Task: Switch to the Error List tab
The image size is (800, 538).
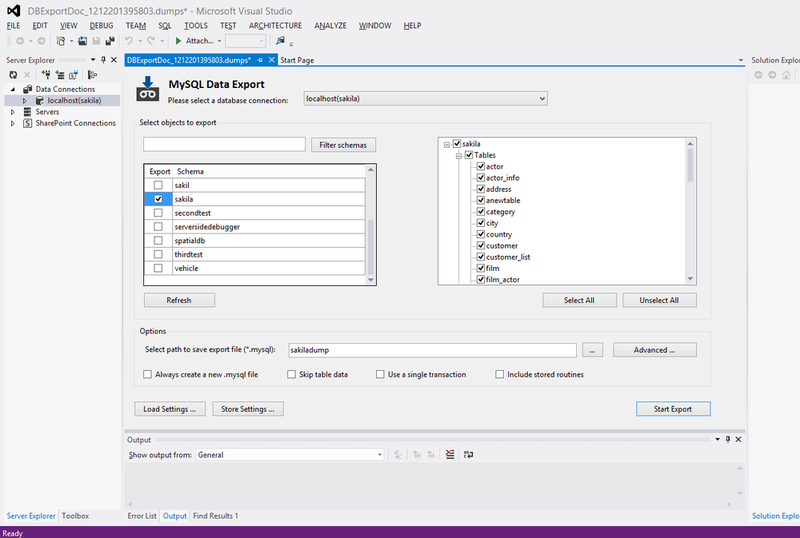Action: pos(142,516)
